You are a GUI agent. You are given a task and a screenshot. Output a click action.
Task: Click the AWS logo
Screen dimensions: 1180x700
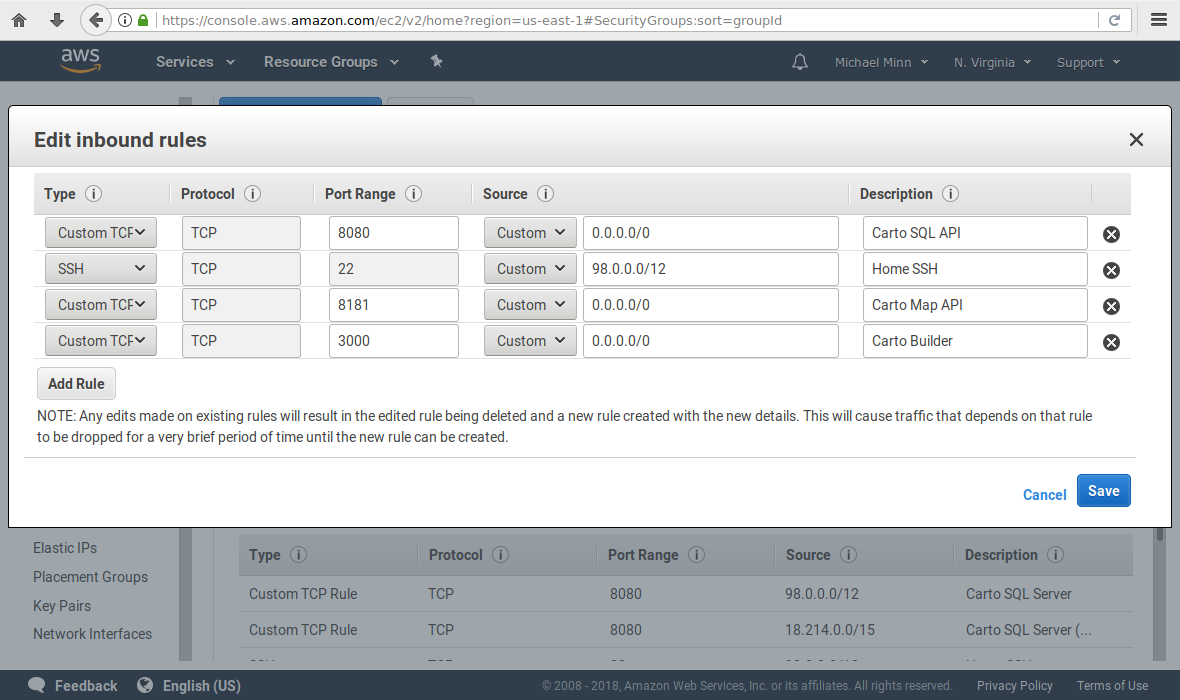tap(80, 61)
